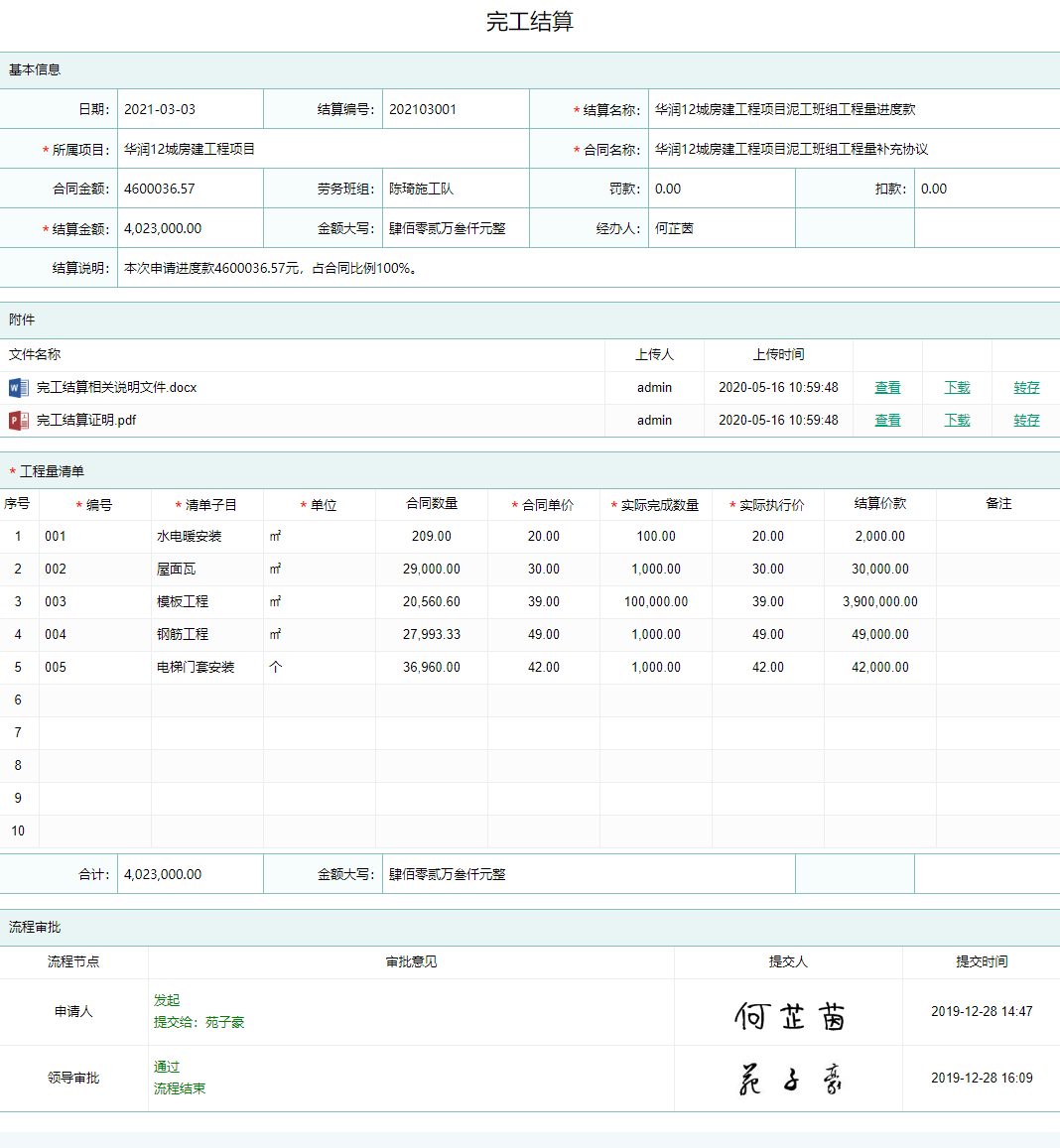Click the 劳务班组 field 陈琦施工队
This screenshot has width=1060, height=1148.
(456, 189)
